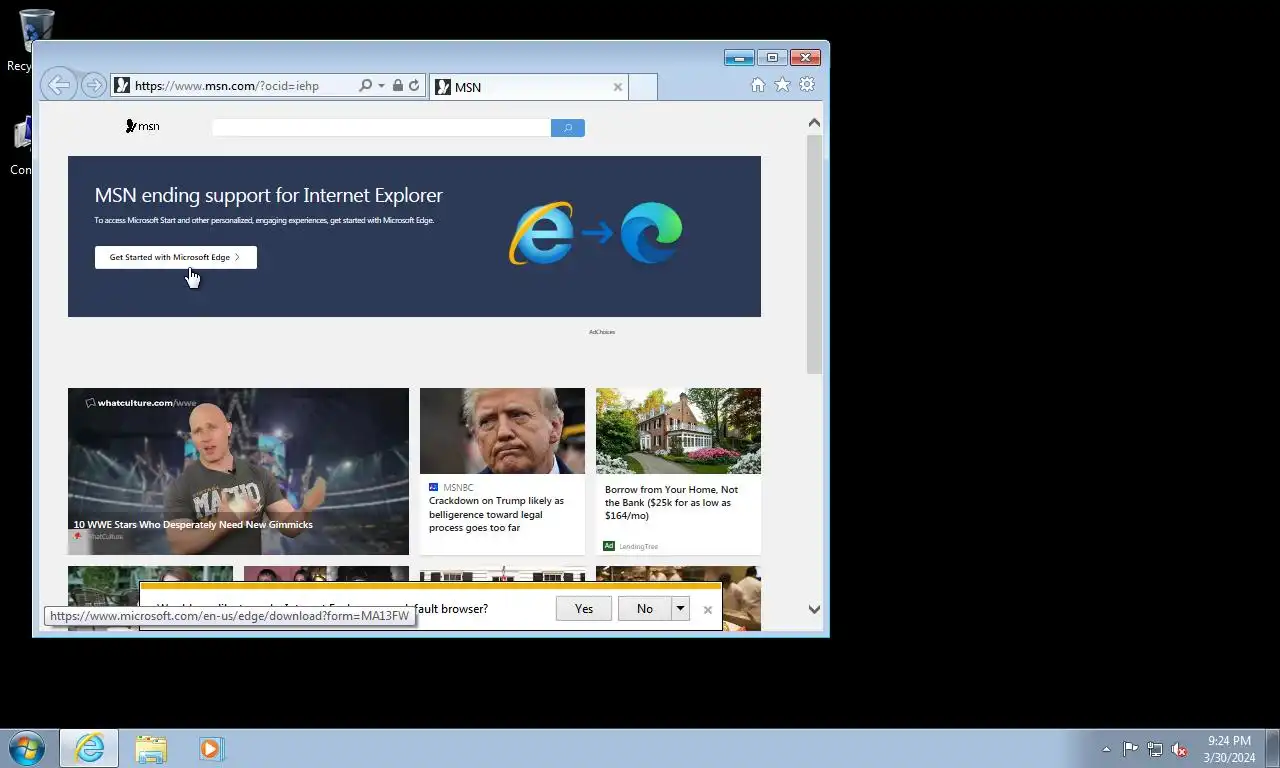Screen dimensions: 1280x768
Task: Expand the dropdown arrow beside No
Action: [x=680, y=608]
